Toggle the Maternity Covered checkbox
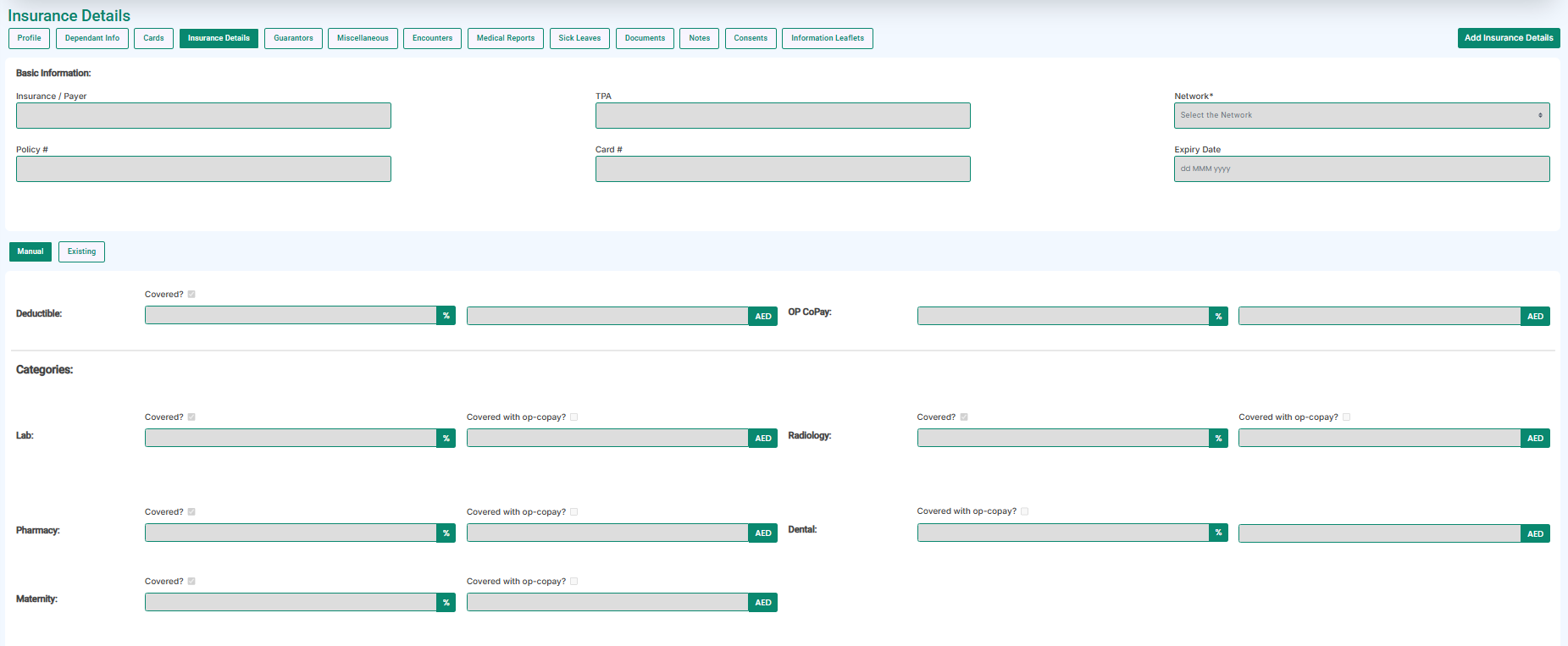The width and height of the screenshot is (1568, 646). tap(191, 582)
